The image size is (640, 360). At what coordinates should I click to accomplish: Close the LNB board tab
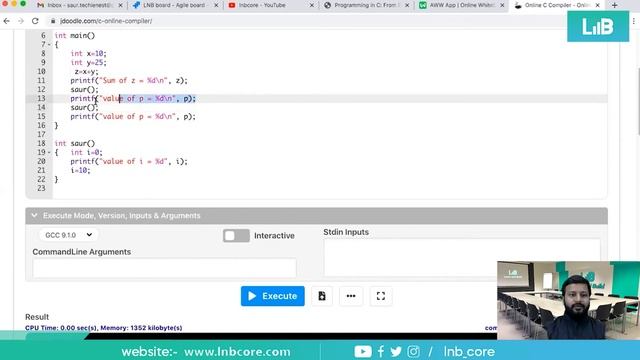pyautogui.click(x=216, y=5)
